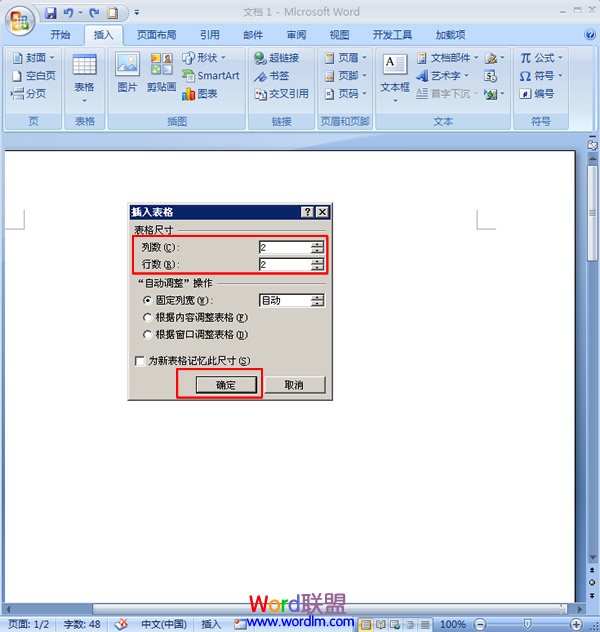Screen dimensions: 600x632
Task: Switch to outline view
Action: click(410, 624)
